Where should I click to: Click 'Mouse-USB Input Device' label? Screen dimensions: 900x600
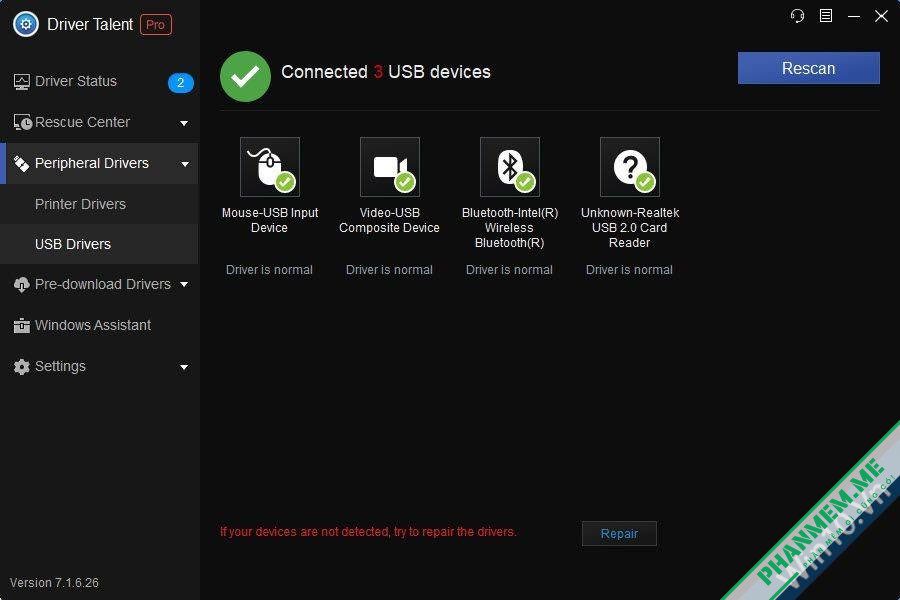pyautogui.click(x=270, y=220)
